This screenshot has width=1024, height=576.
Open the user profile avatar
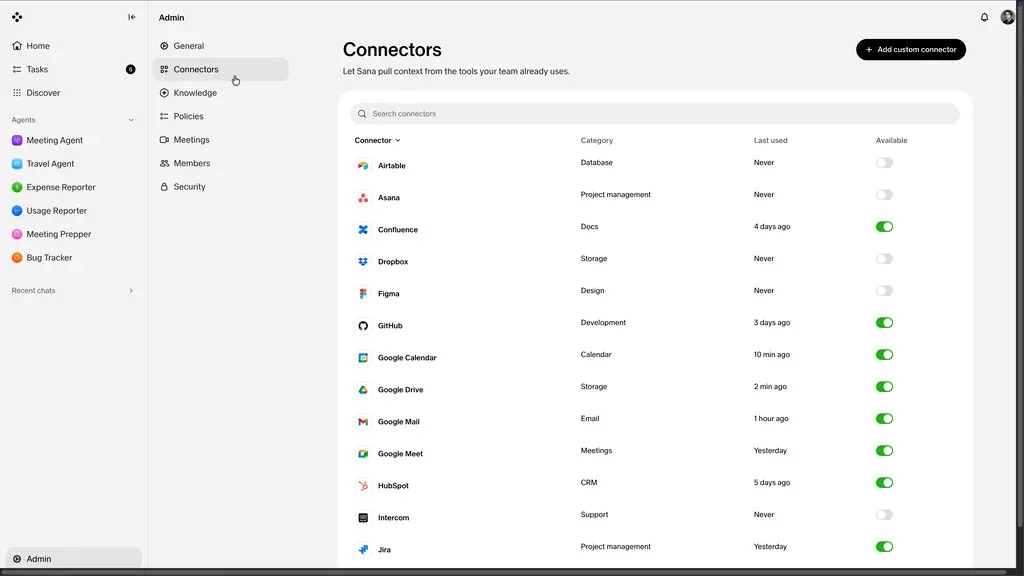coord(1008,17)
